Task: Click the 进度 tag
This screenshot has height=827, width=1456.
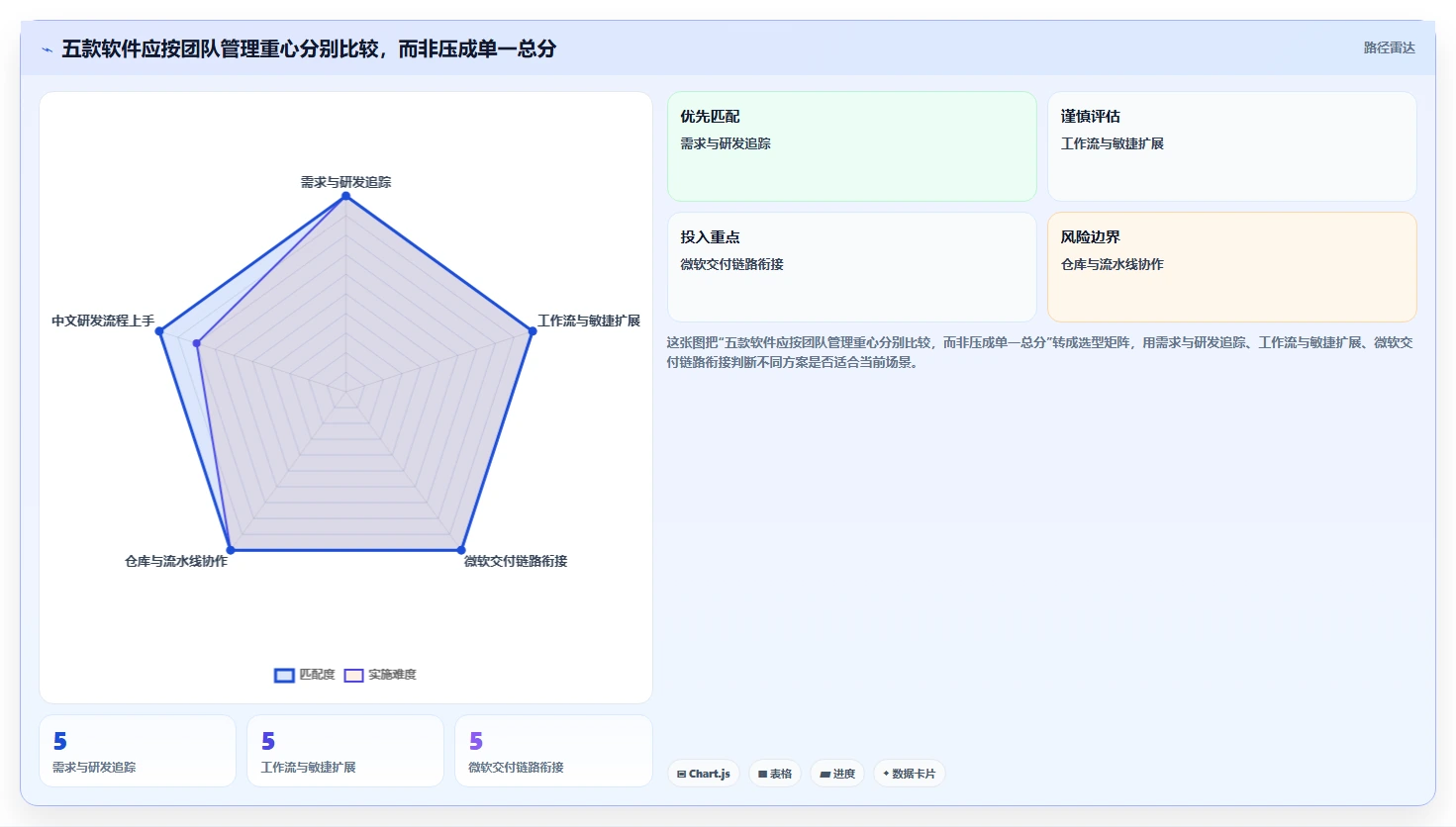Action: [837, 774]
